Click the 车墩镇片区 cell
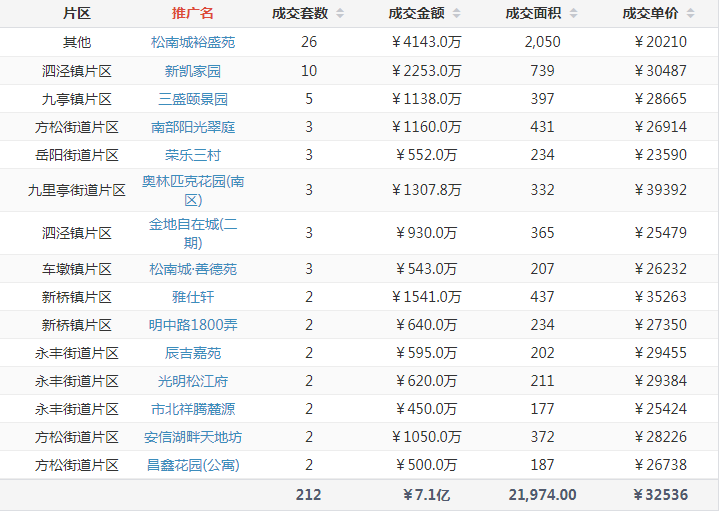Viewport: 719px width, 513px height. (x=77, y=269)
